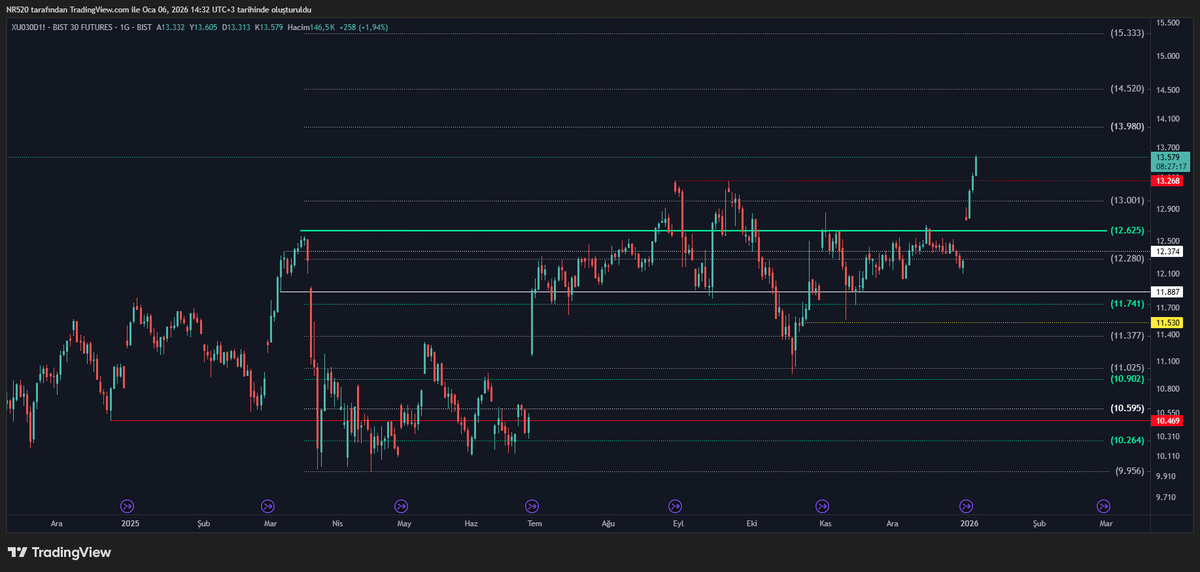
Task: Click the Şub label next to 2025
Action: click(x=203, y=523)
